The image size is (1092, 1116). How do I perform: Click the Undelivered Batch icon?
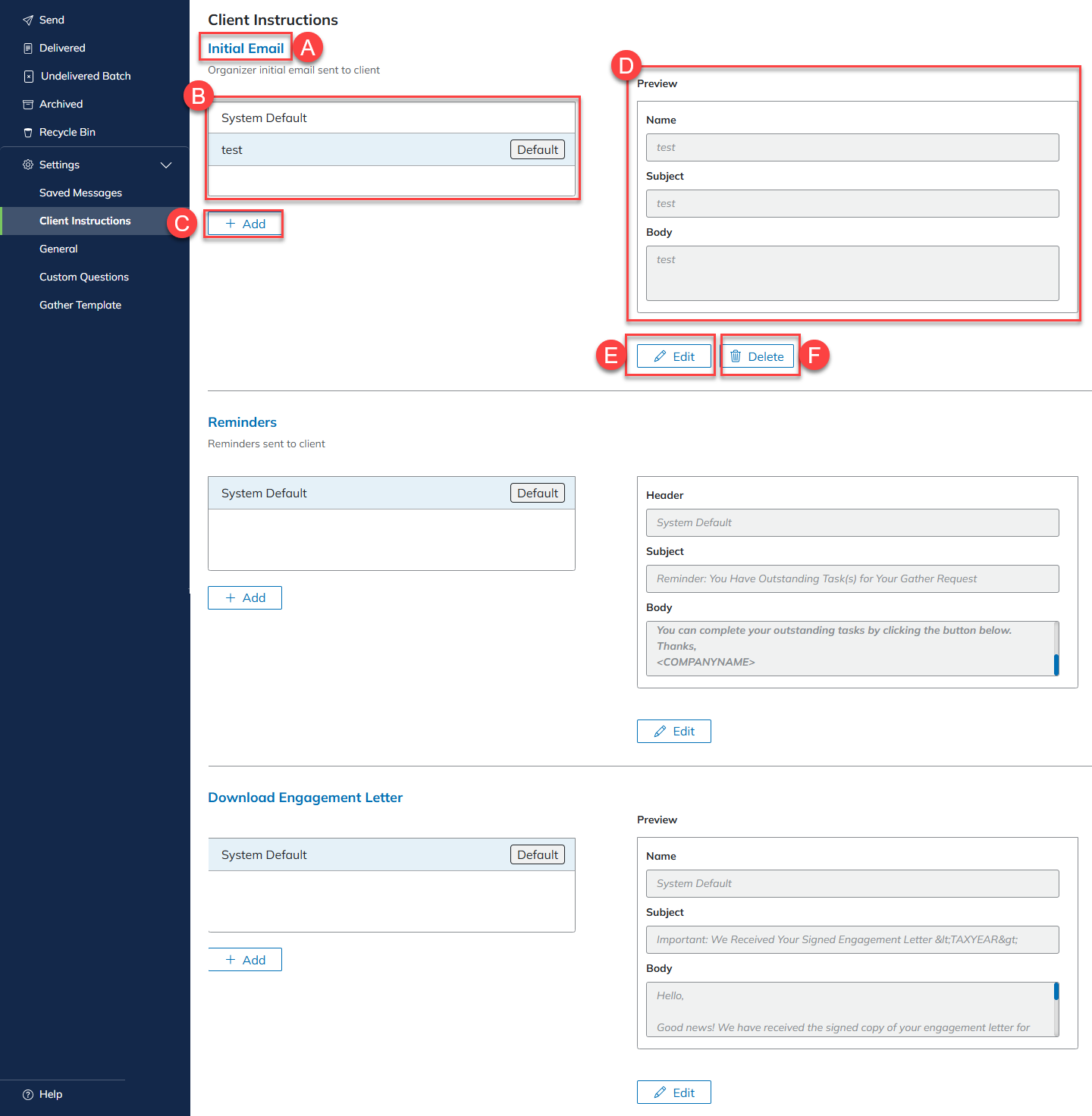tap(29, 77)
